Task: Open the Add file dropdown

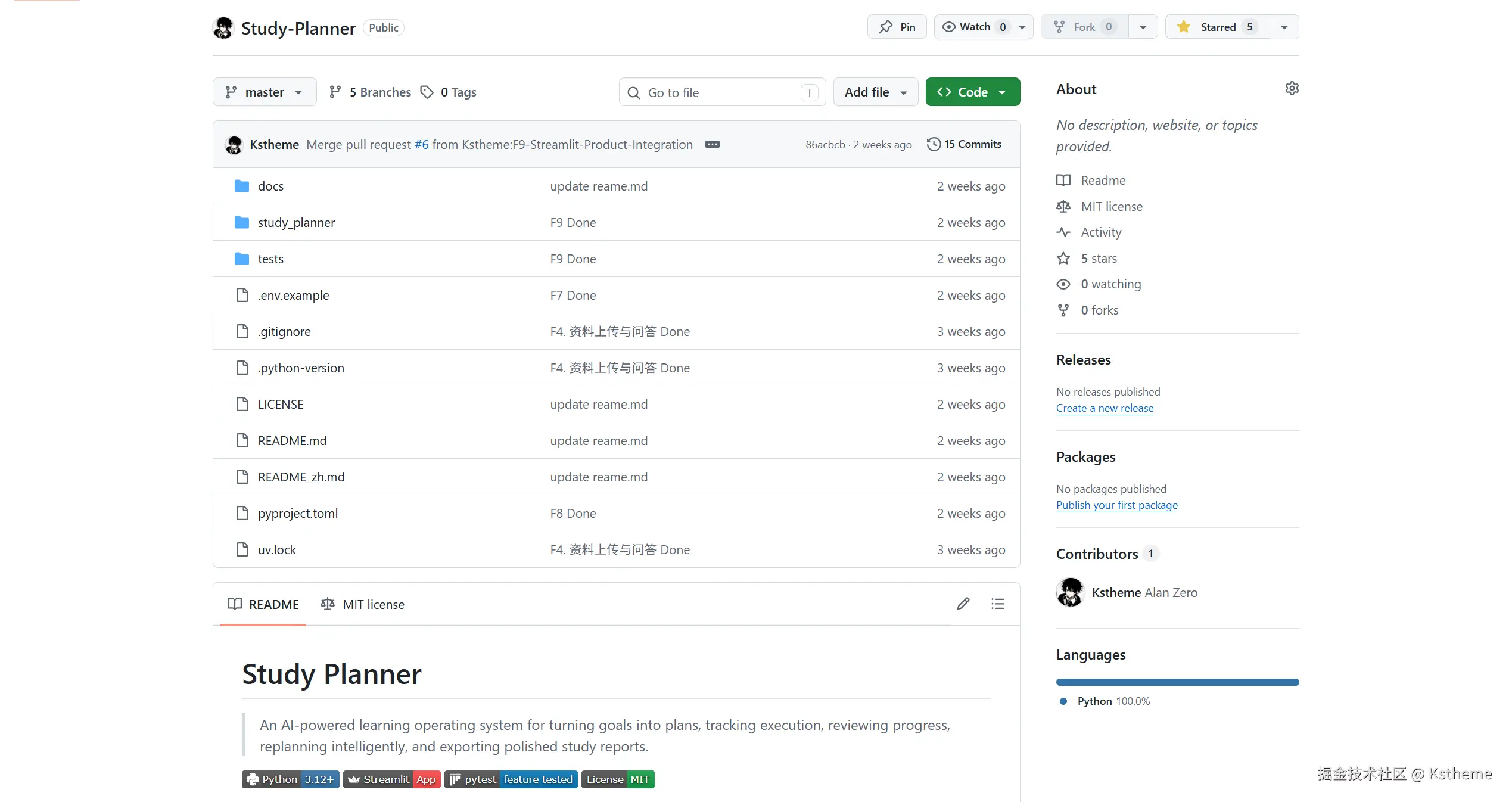Action: pos(876,92)
